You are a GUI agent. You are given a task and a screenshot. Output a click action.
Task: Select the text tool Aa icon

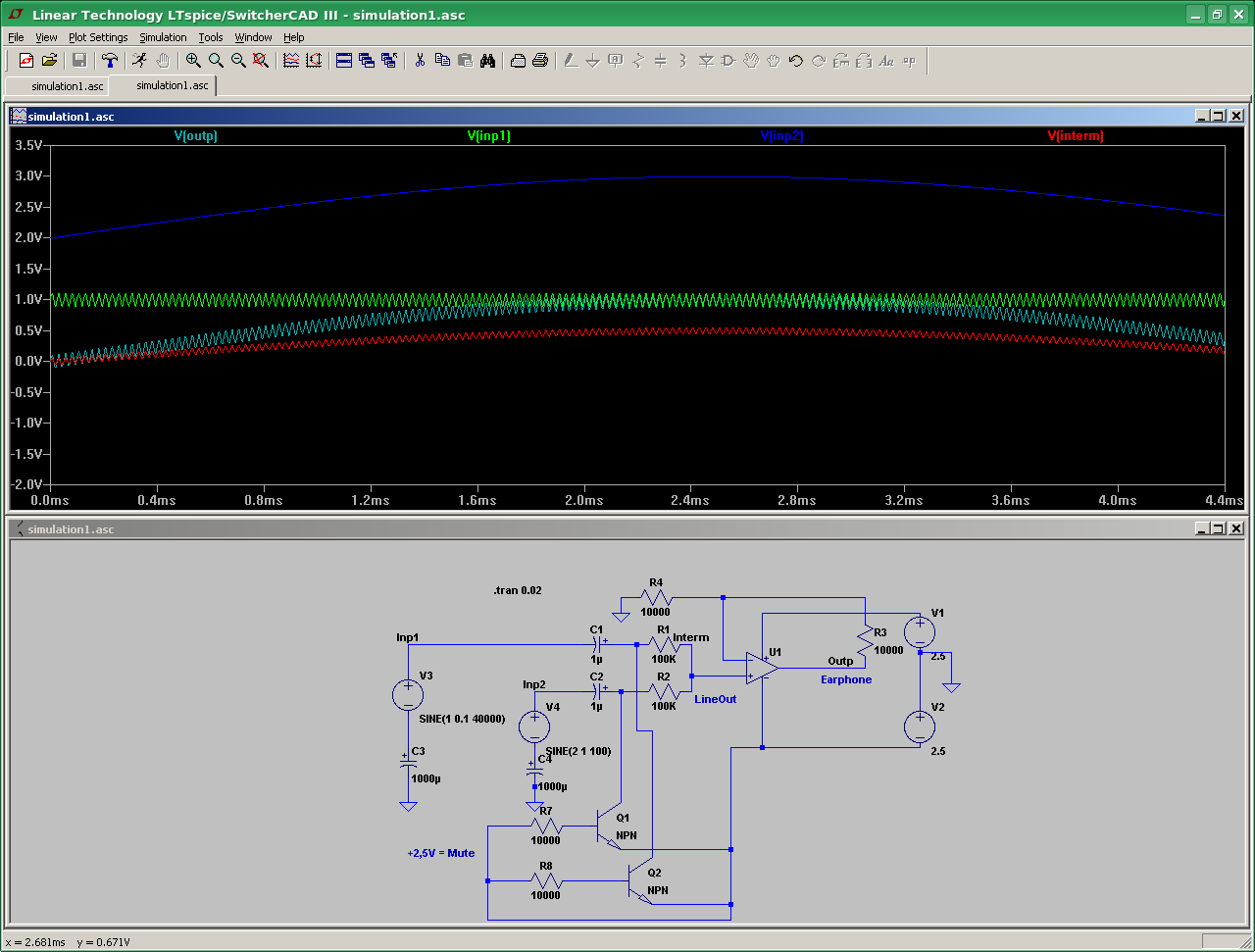886,61
